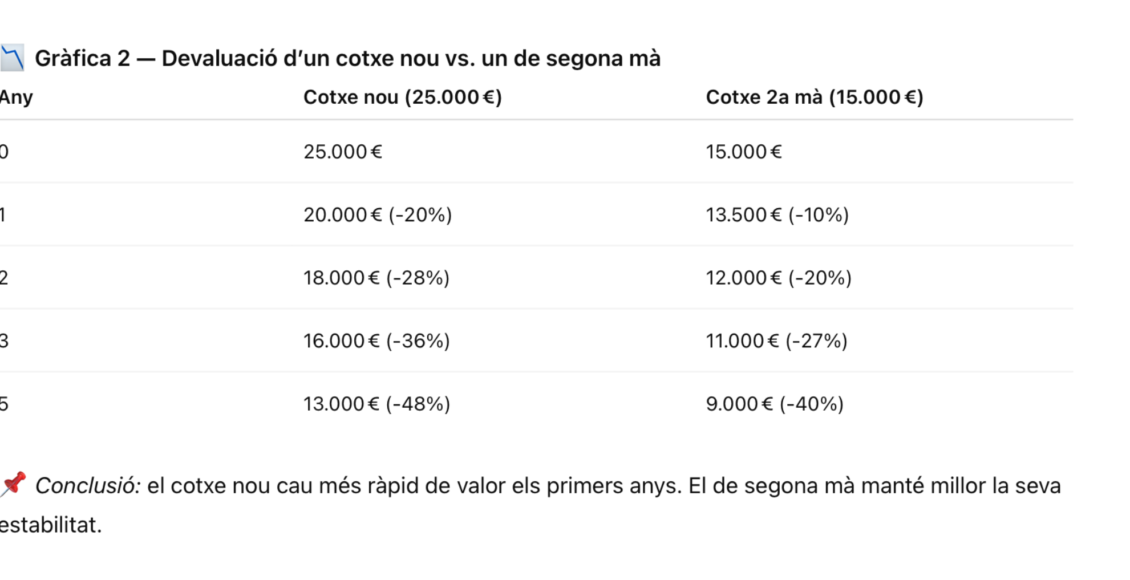Click the downward chart emoji beside the heading
Viewport: 1130px width, 580px height.
click(11, 59)
